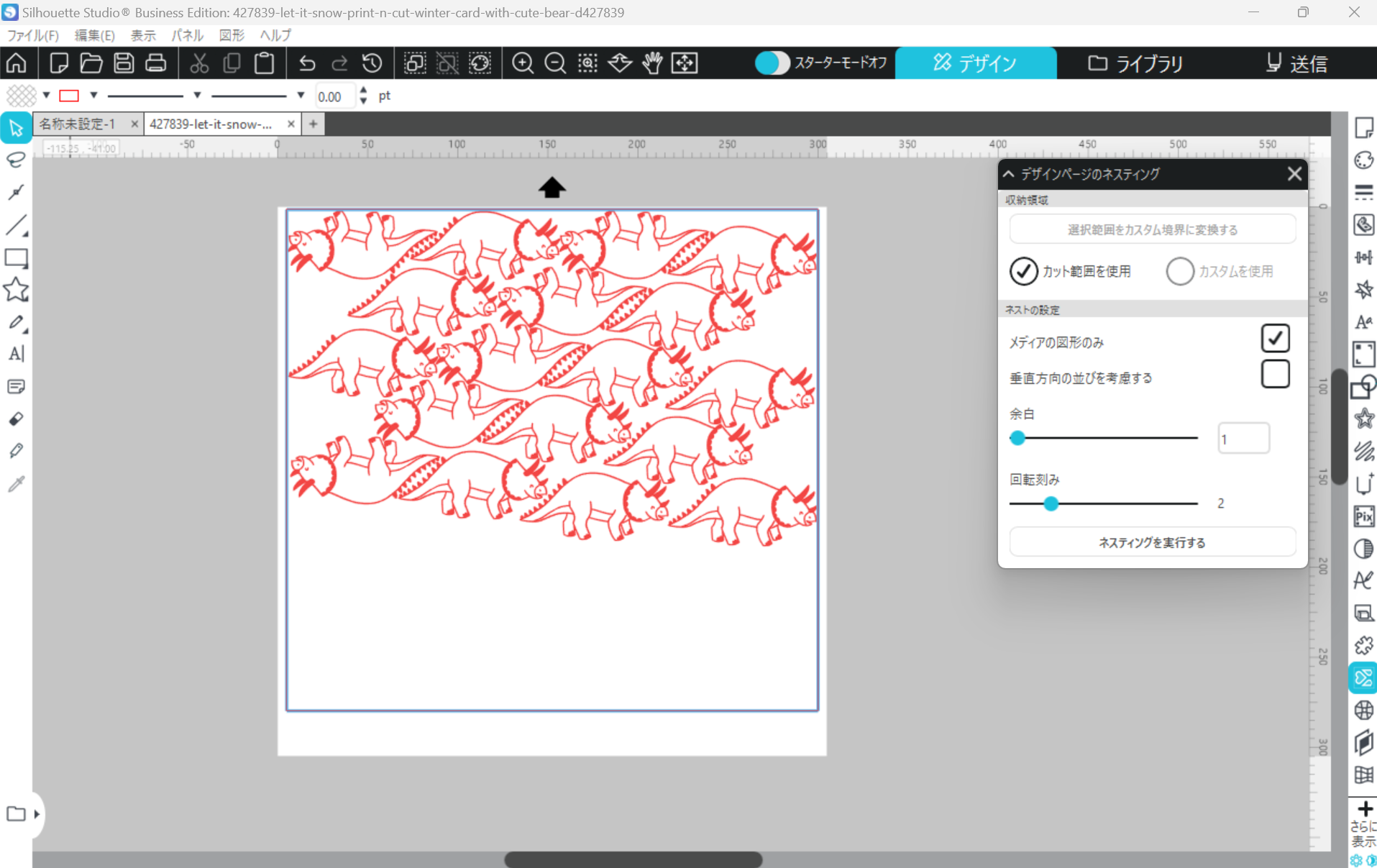Switch to ライブラリ tab
This screenshot has height=868, width=1377.
(x=1135, y=63)
